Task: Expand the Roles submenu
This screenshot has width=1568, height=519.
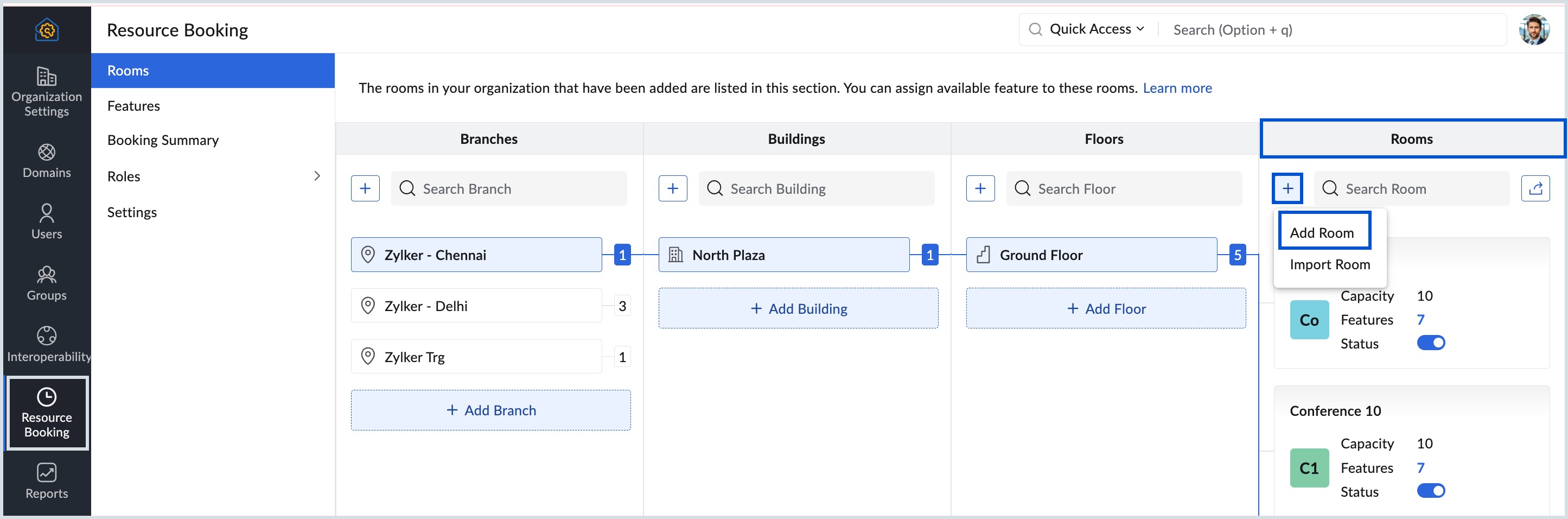Action: pyautogui.click(x=316, y=176)
